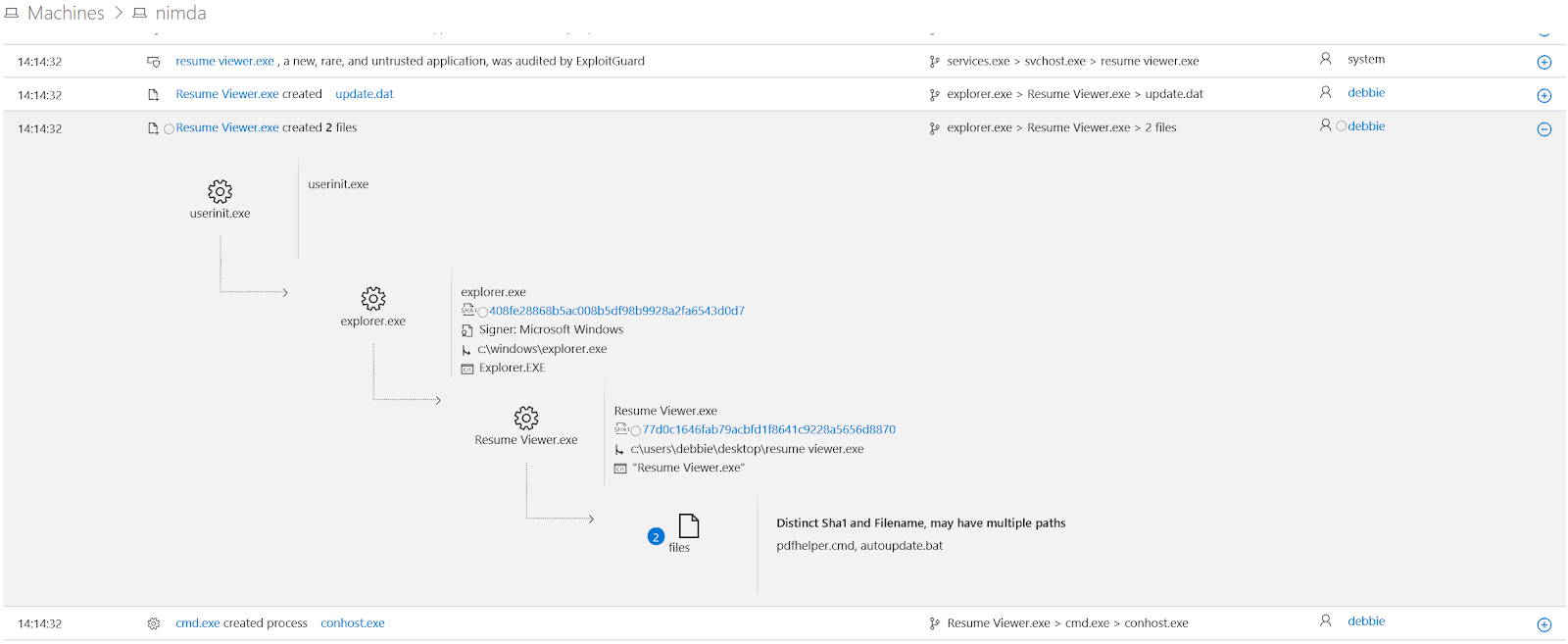1568x644 pixels.
Task: Go to Machines breadcrumb
Action: [x=66, y=13]
